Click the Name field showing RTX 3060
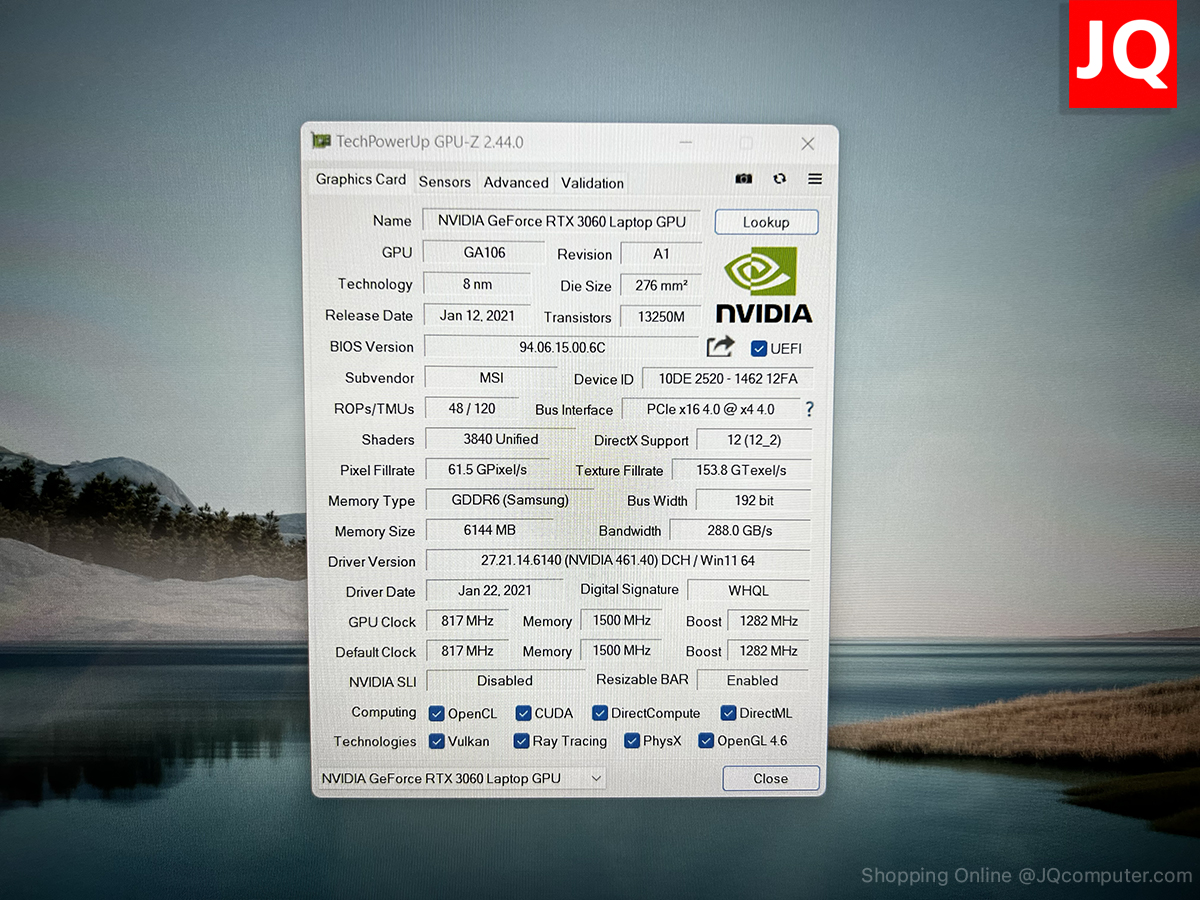The width and height of the screenshot is (1200, 900). (562, 221)
